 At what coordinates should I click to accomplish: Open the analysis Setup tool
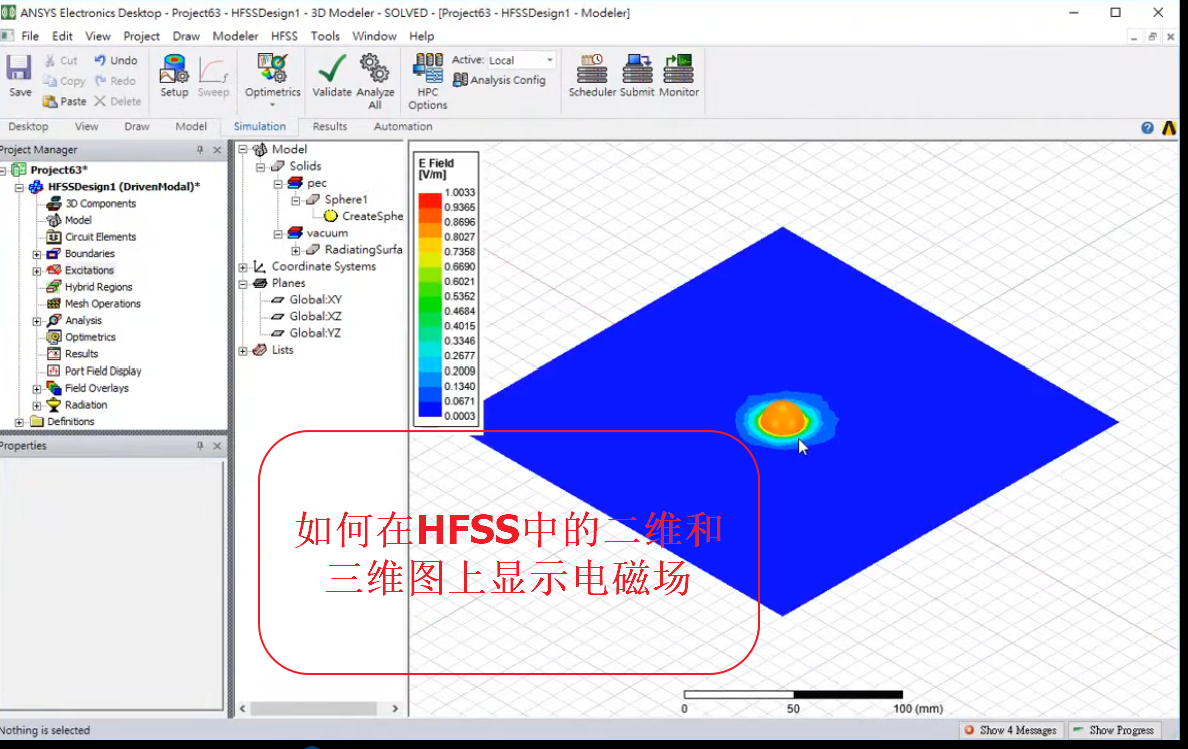pos(174,75)
